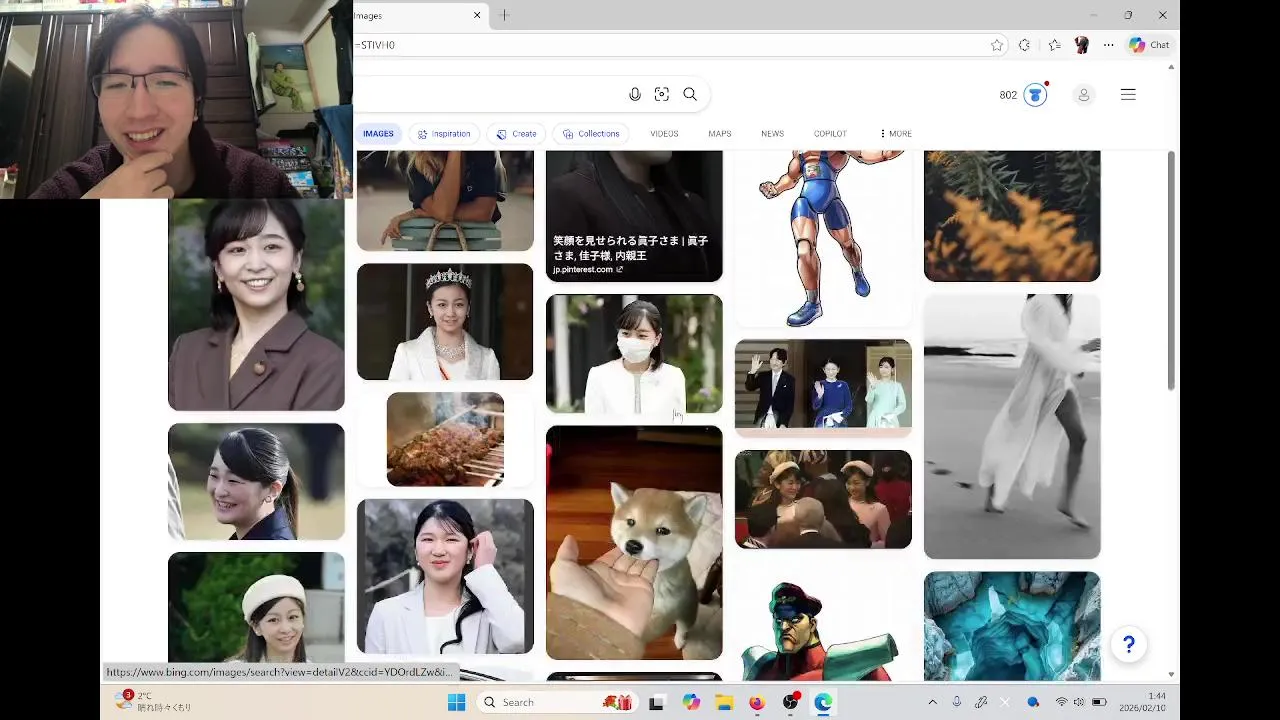Open Firefox from the taskbar

[757, 703]
